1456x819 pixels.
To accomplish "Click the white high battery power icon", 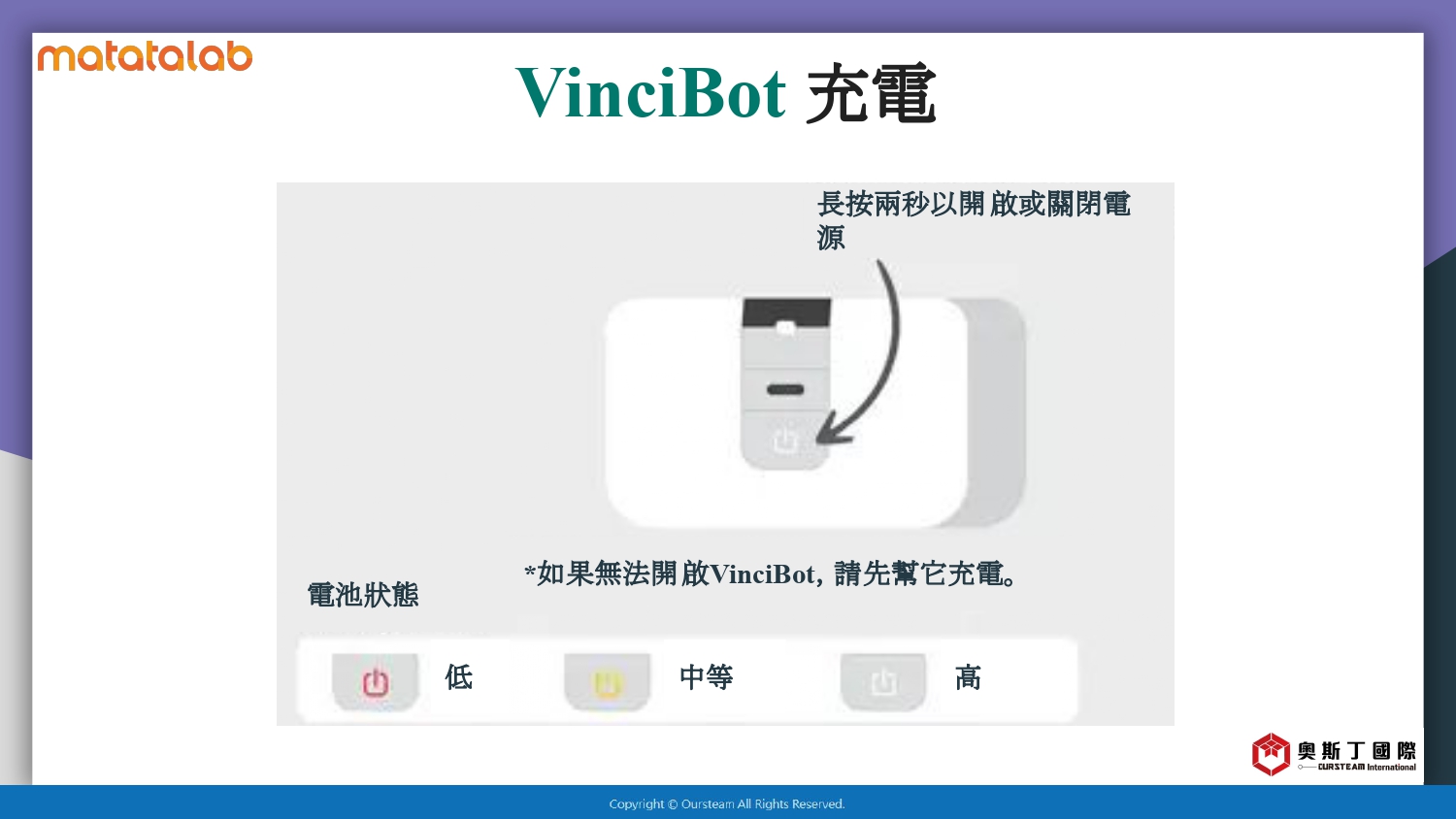I will click(883, 682).
